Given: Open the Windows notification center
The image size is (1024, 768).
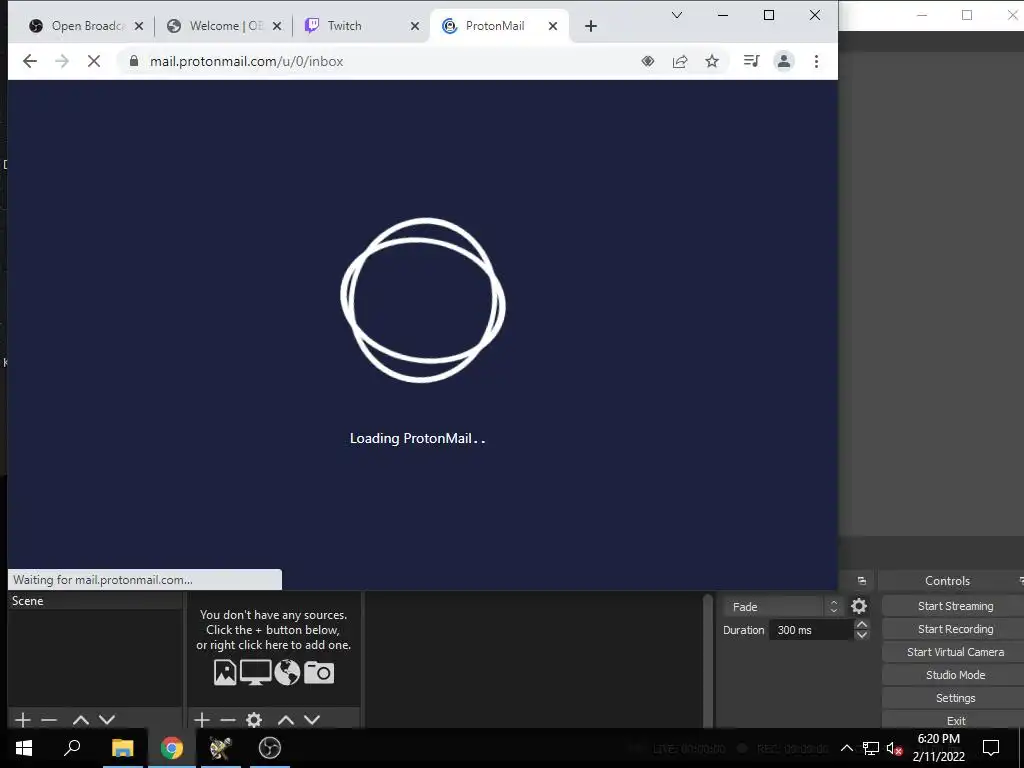Looking at the screenshot, I should (991, 748).
